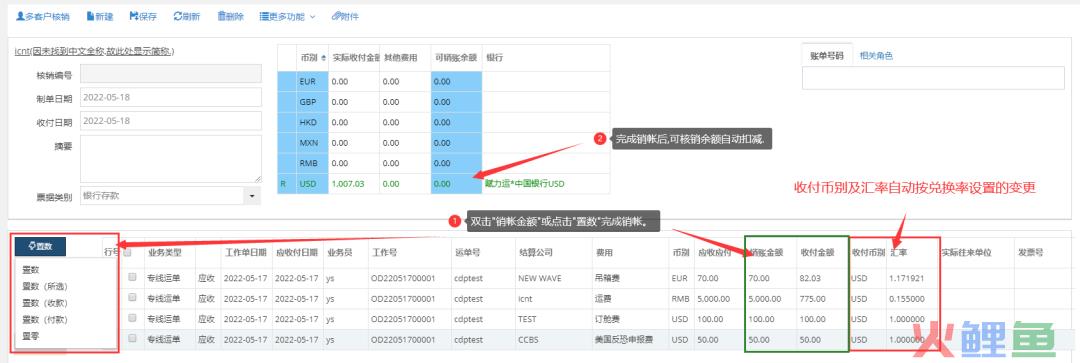1080x363 pixels.
Task: Choose 置数 from the dropdown list
Action: [31, 269]
